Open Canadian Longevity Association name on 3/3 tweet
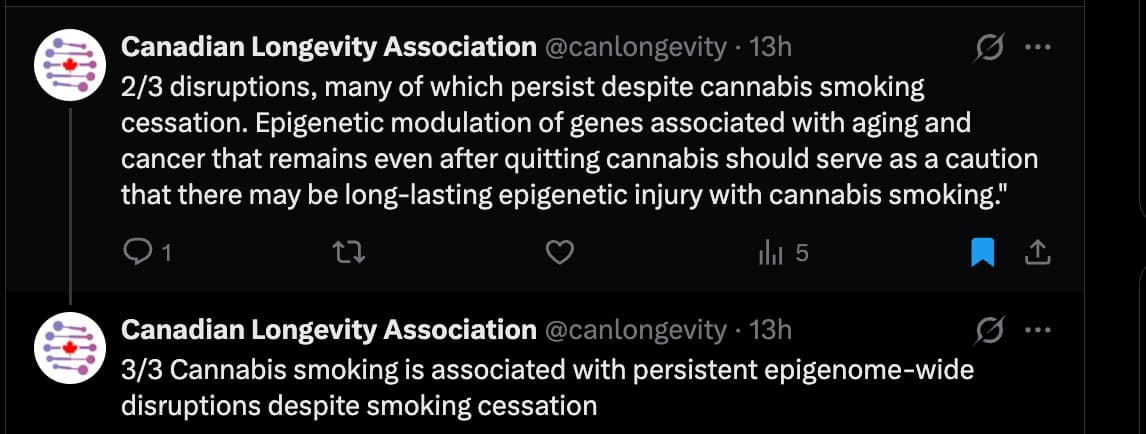Image resolution: width=1146 pixels, height=434 pixels. (x=328, y=329)
